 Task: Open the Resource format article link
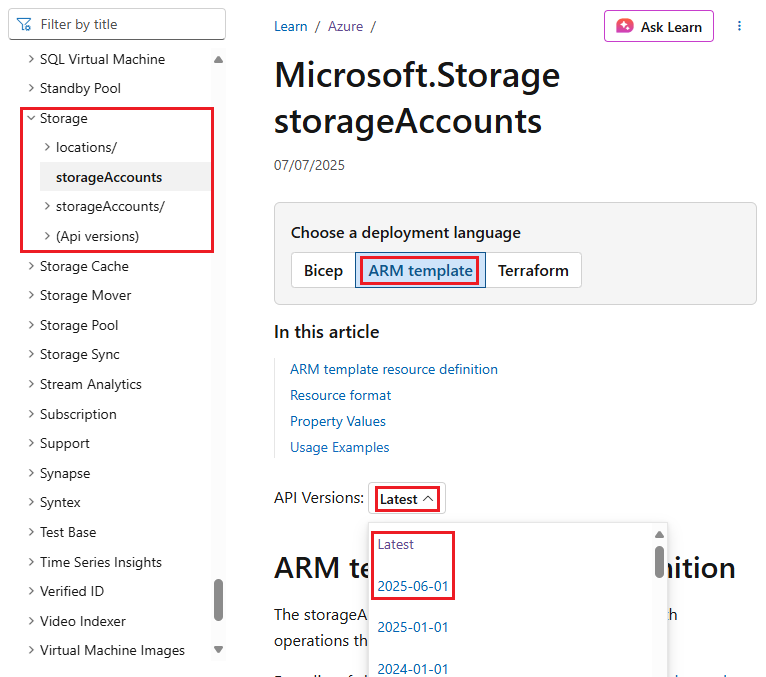340,395
